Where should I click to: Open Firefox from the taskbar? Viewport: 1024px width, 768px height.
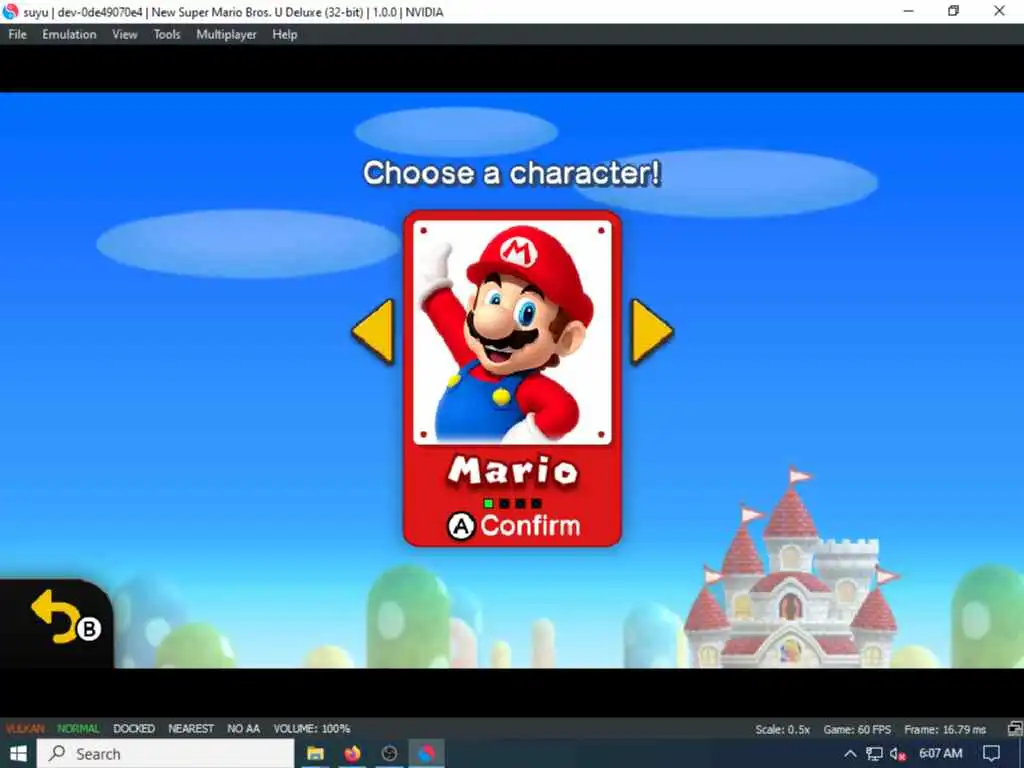click(353, 754)
